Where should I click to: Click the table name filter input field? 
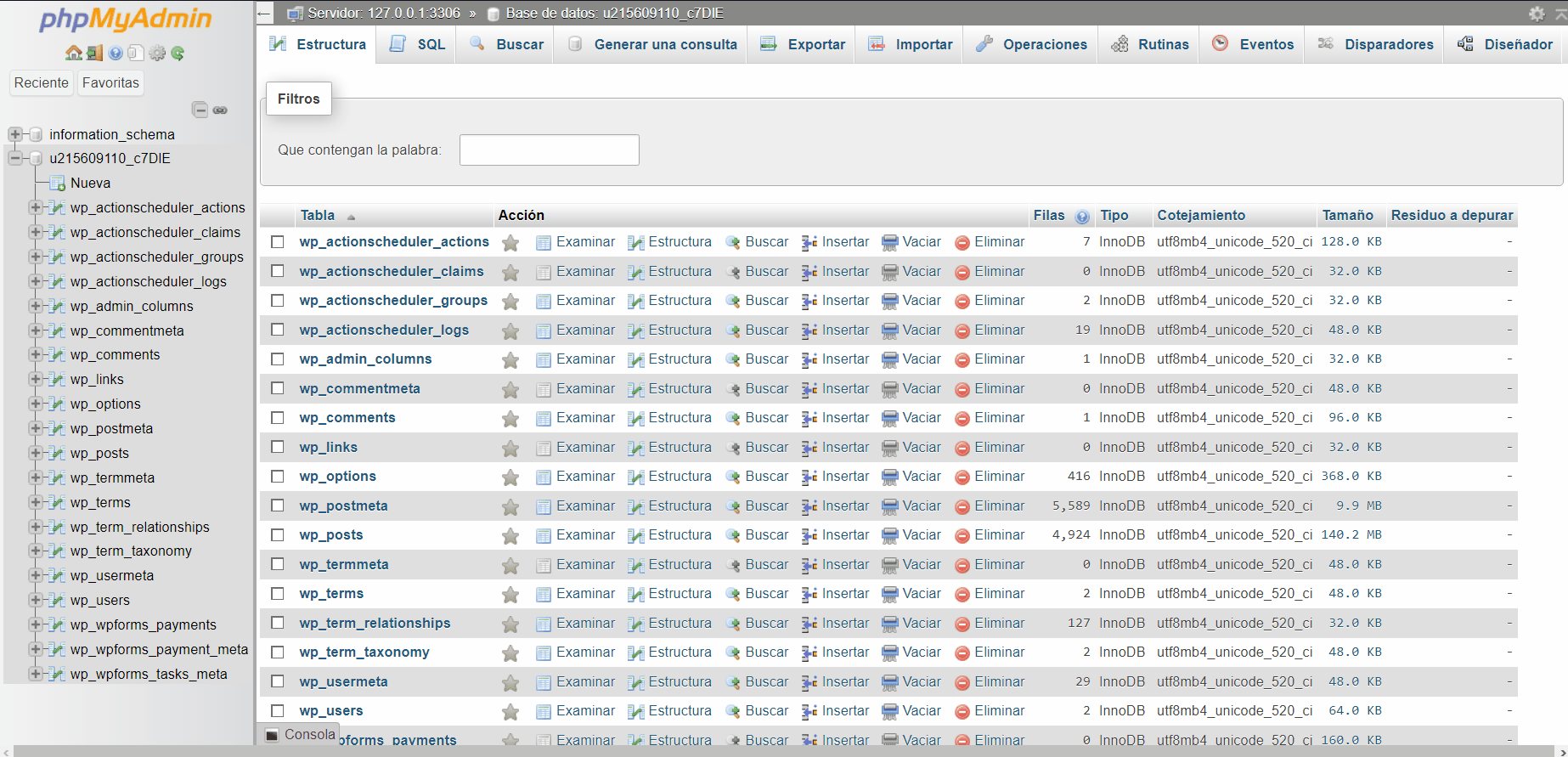pyautogui.click(x=549, y=150)
